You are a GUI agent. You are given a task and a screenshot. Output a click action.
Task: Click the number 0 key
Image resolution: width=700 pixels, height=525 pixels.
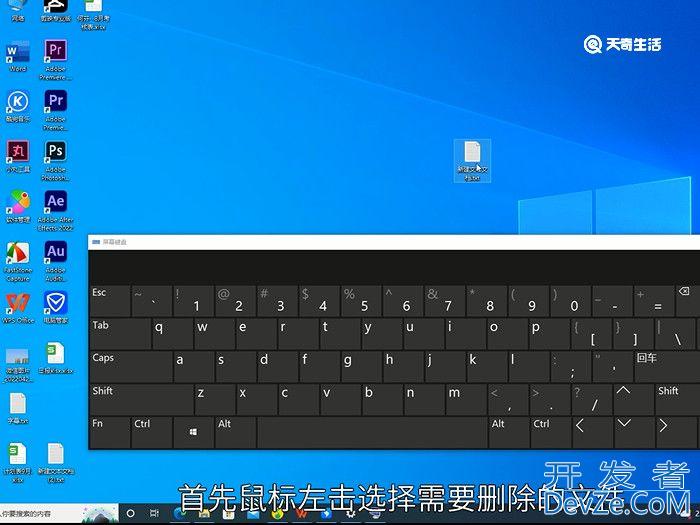pyautogui.click(x=571, y=300)
